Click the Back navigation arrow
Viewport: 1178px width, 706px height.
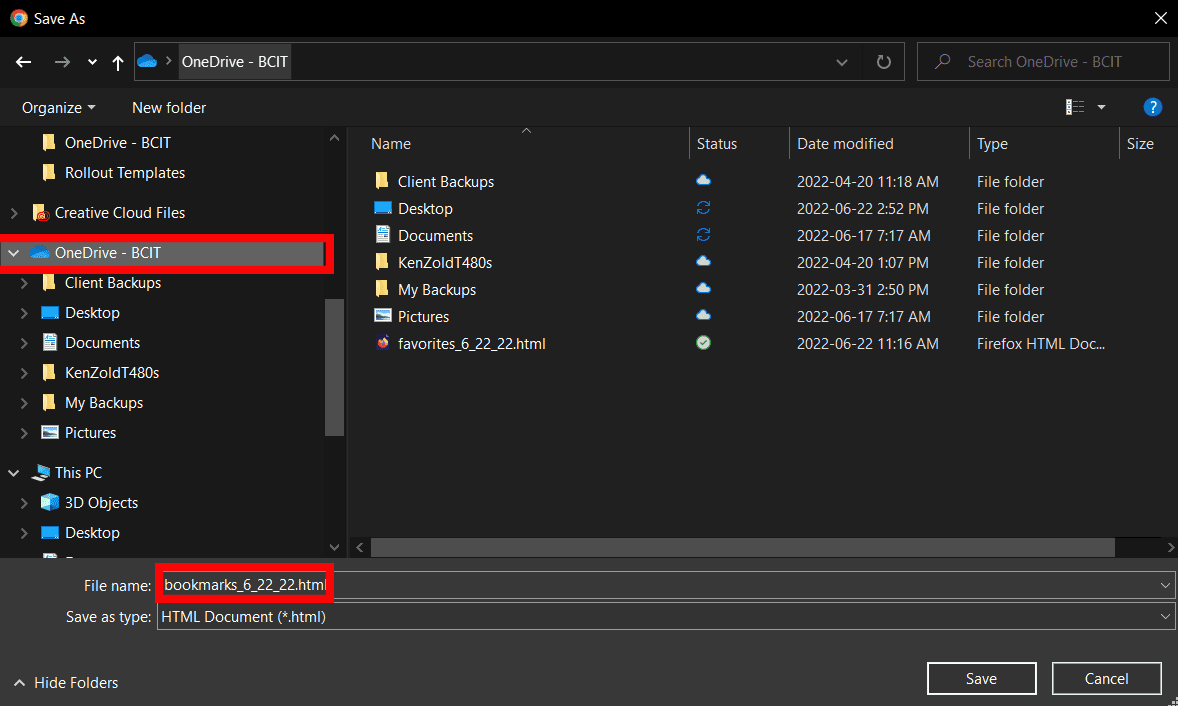pos(24,62)
